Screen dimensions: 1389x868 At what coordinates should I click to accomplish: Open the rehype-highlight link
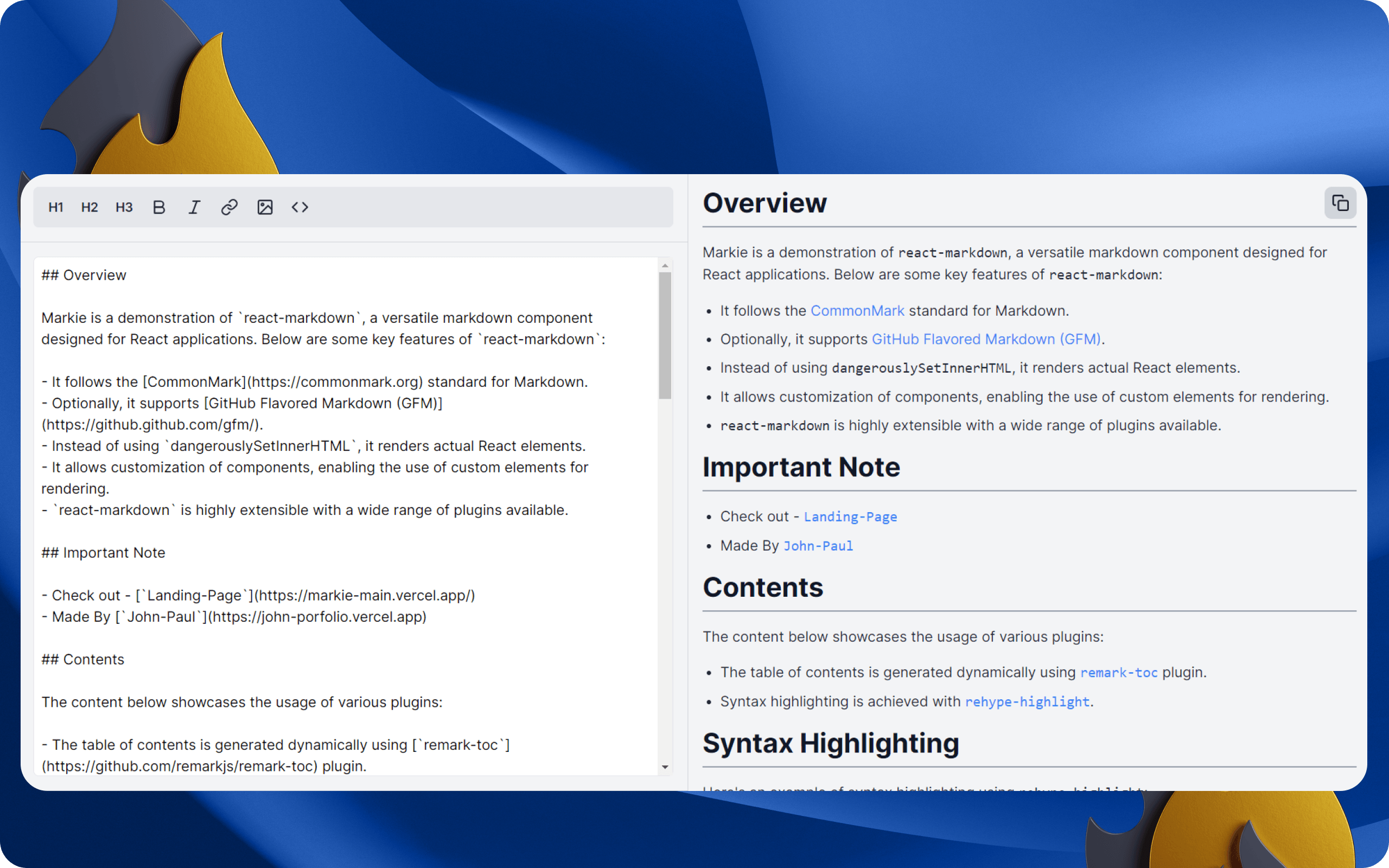(x=1028, y=701)
